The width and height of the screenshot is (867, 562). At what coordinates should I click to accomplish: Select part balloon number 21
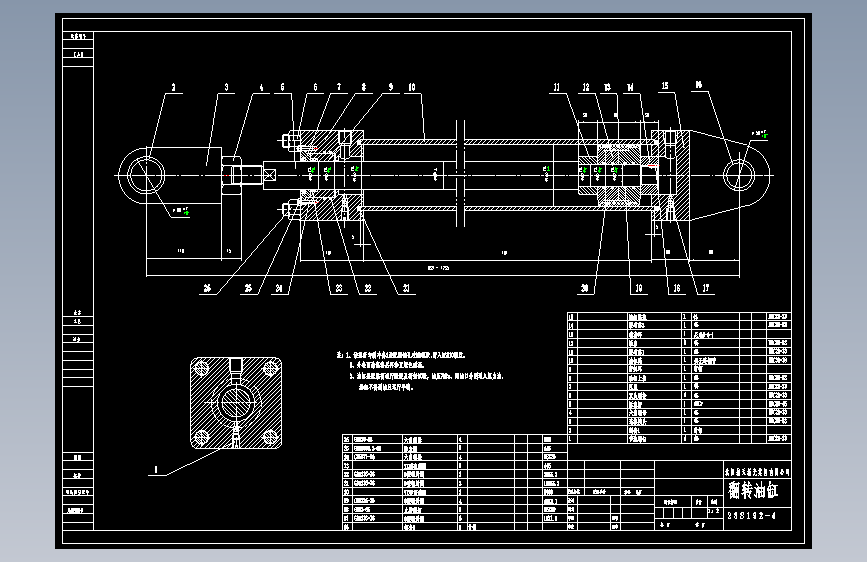[x=406, y=288]
